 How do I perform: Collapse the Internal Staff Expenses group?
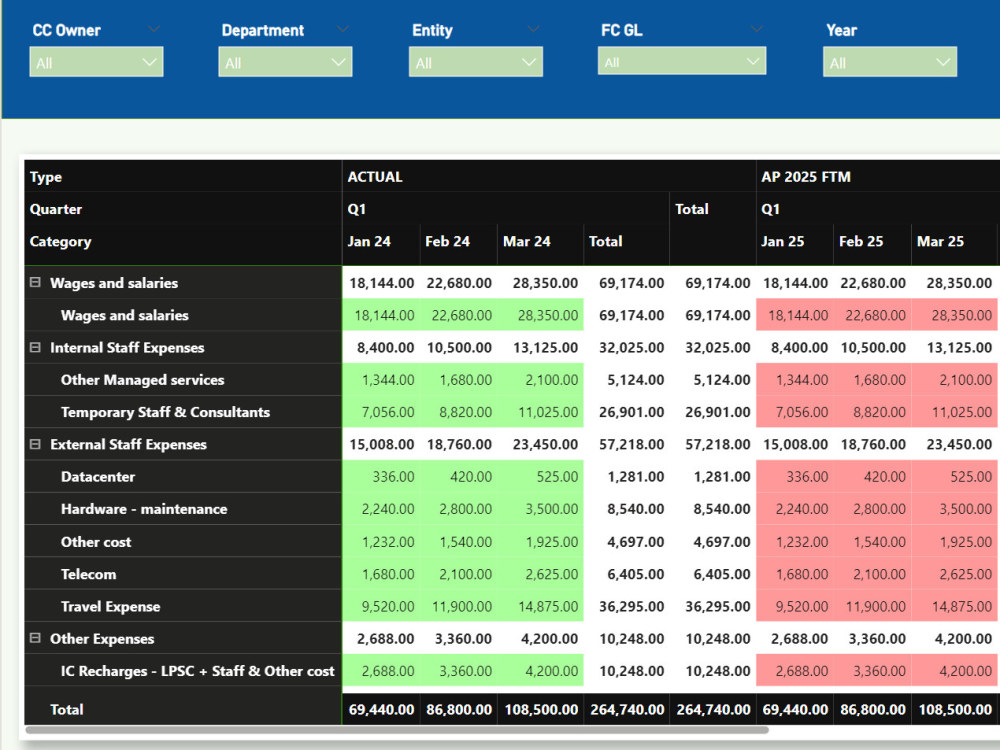click(35, 347)
